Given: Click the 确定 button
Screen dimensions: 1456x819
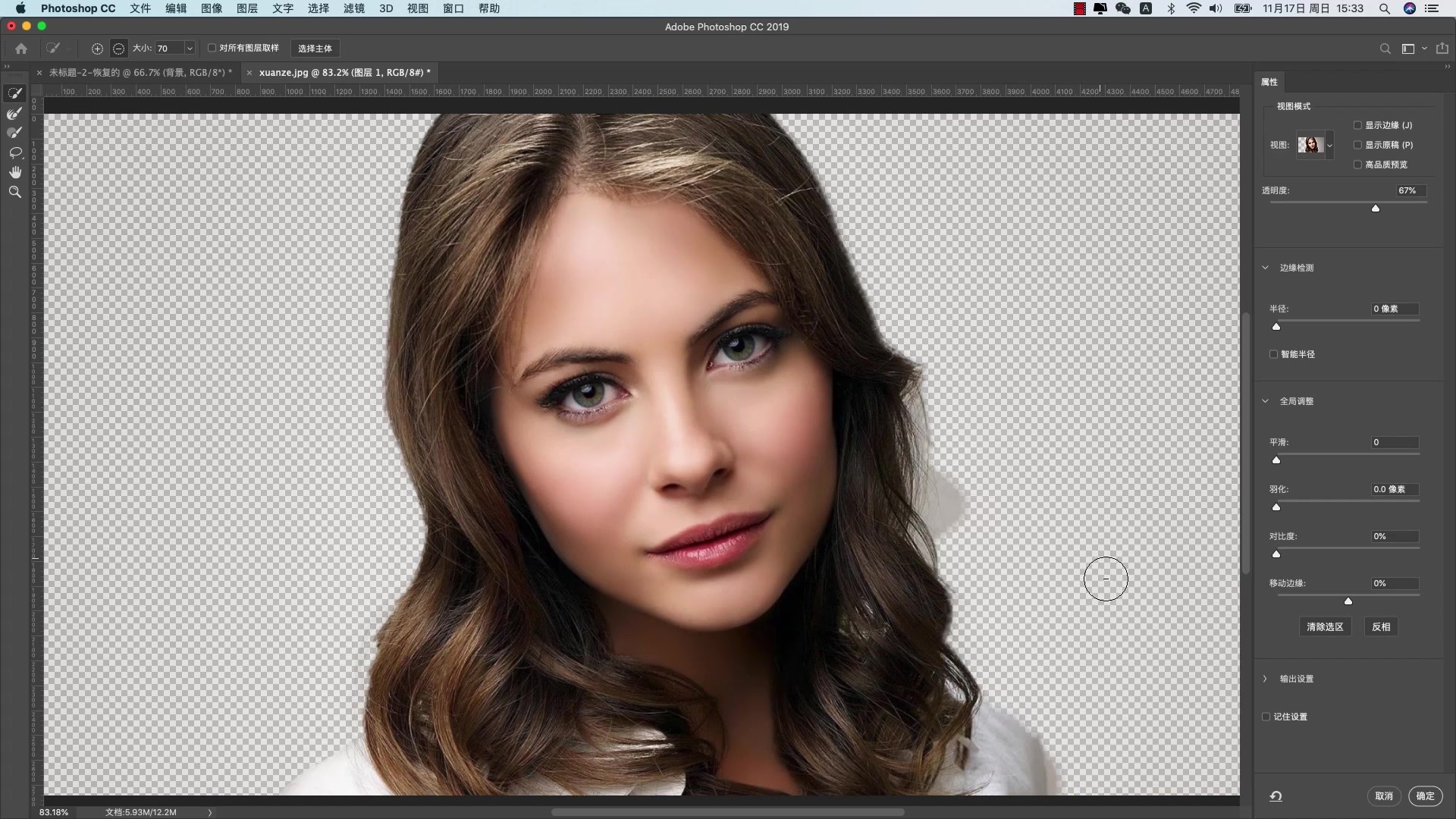Looking at the screenshot, I should pos(1425,796).
